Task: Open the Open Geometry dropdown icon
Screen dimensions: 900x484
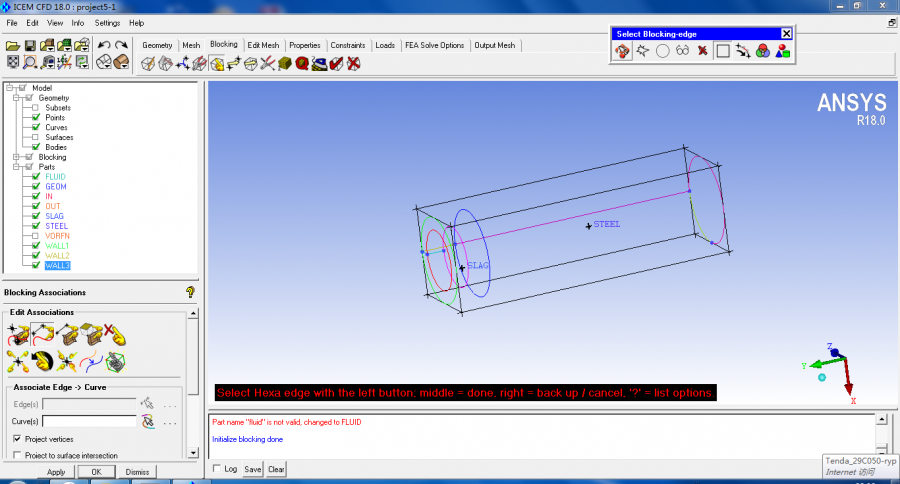Action: coord(47,45)
